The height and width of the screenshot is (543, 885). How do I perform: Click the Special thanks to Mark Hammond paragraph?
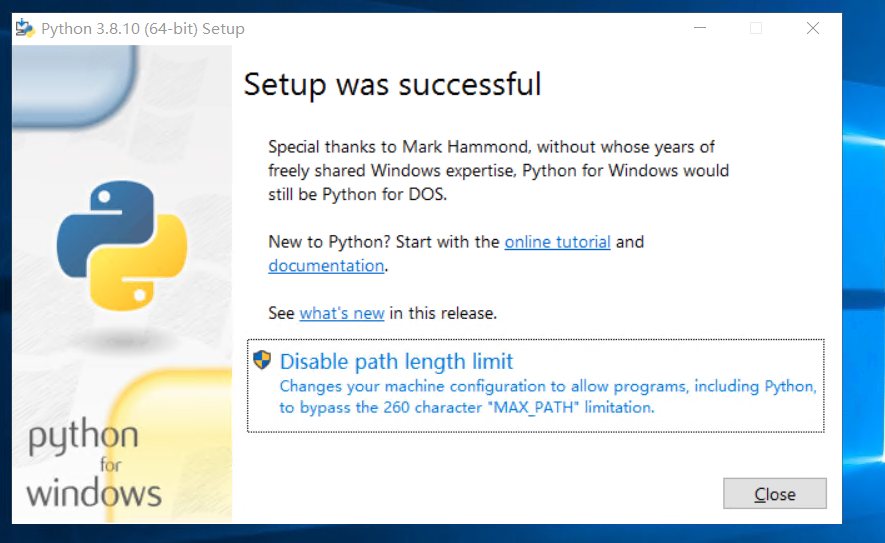click(498, 170)
